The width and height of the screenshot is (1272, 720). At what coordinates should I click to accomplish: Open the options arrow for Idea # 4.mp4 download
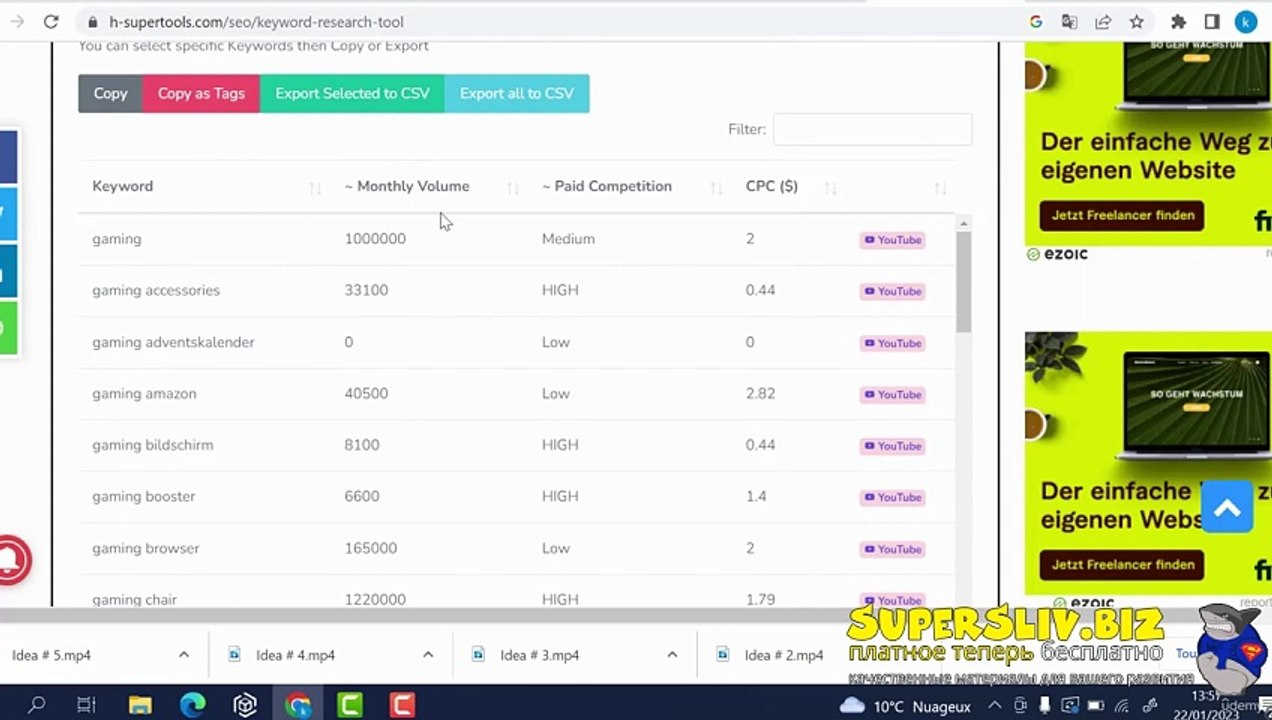pyautogui.click(x=427, y=655)
